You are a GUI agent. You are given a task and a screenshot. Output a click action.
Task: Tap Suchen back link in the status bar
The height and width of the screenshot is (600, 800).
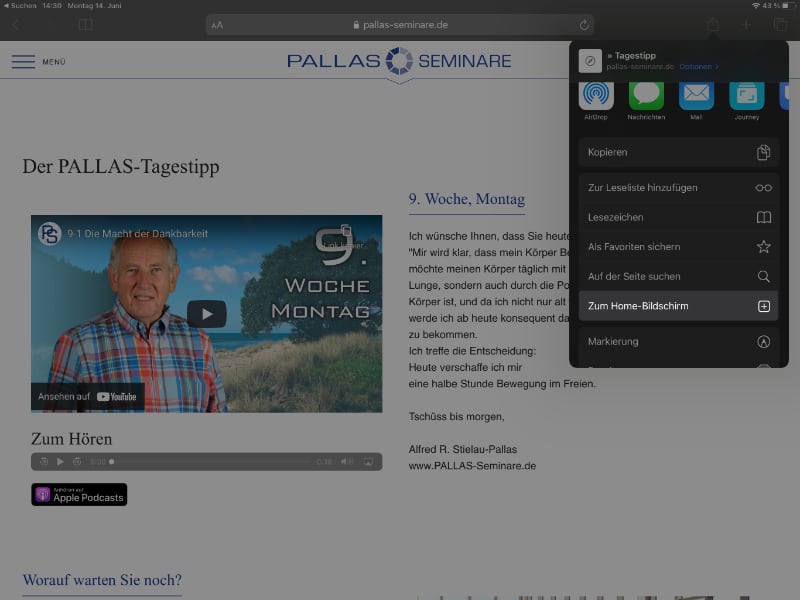click(20, 6)
